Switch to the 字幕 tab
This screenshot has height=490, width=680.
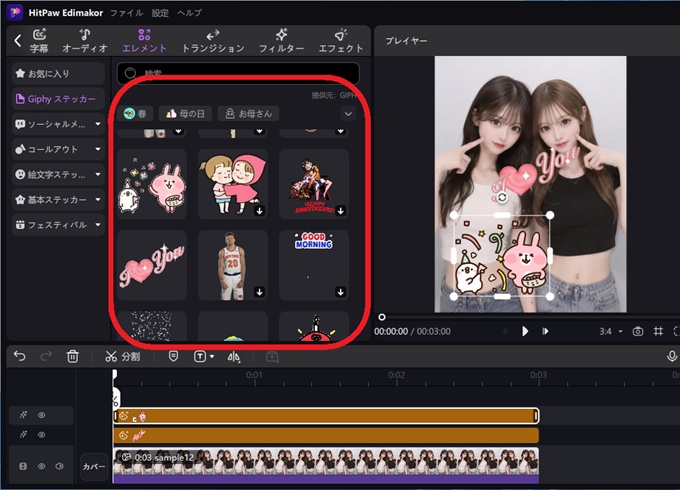[x=39, y=41]
